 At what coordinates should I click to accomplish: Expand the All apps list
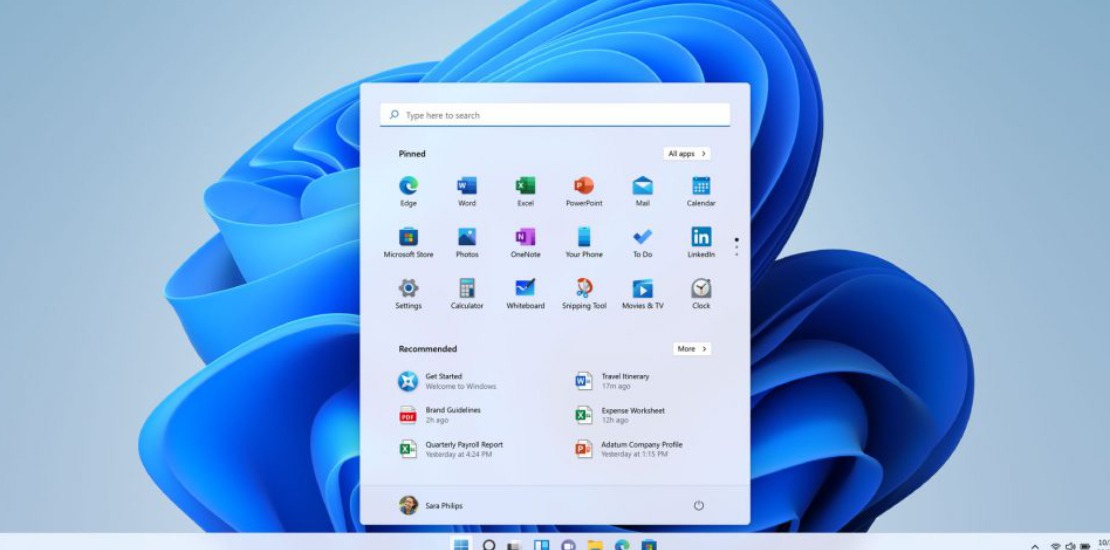click(x=687, y=154)
